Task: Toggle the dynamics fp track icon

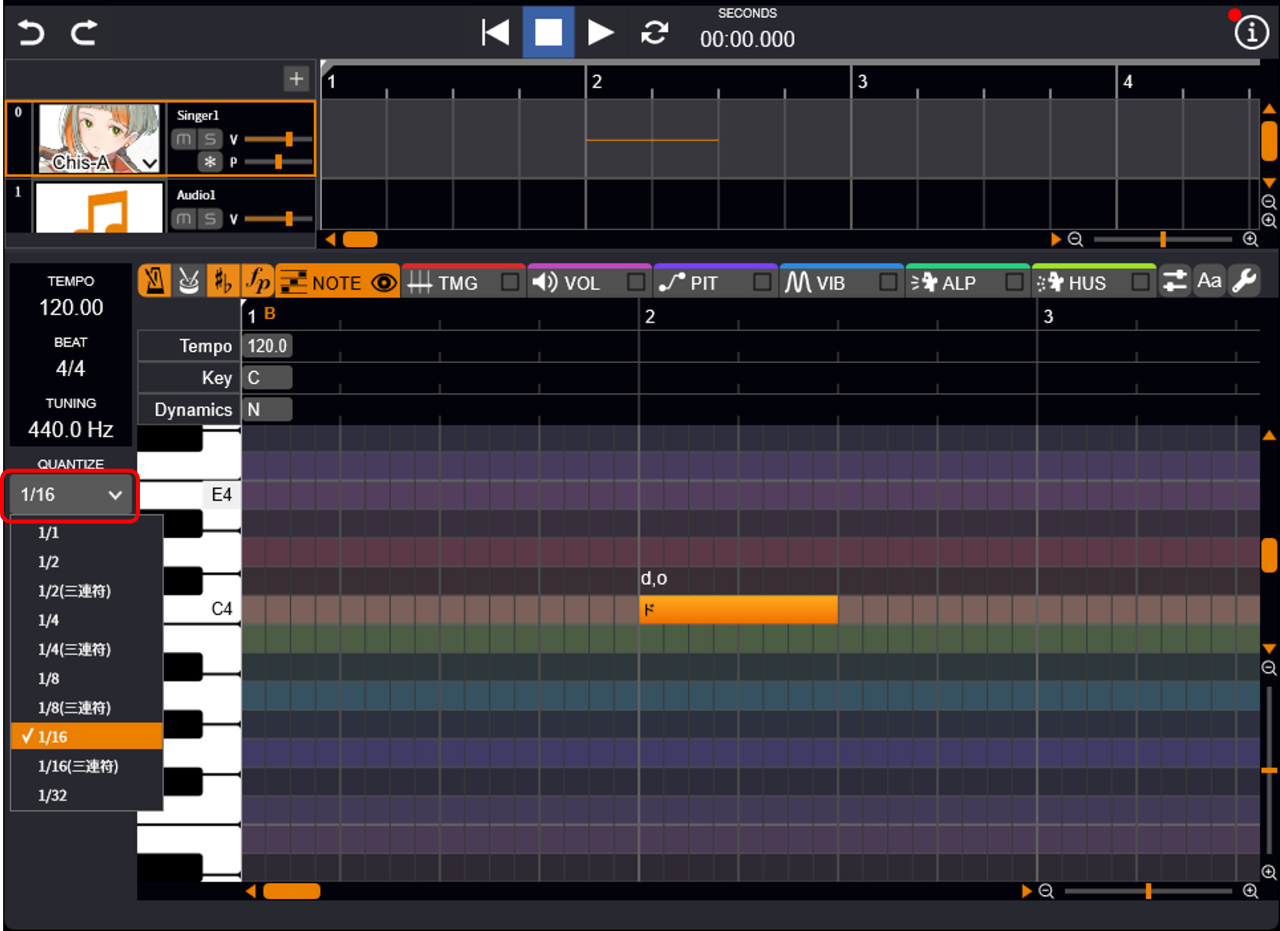Action: pyautogui.click(x=258, y=282)
